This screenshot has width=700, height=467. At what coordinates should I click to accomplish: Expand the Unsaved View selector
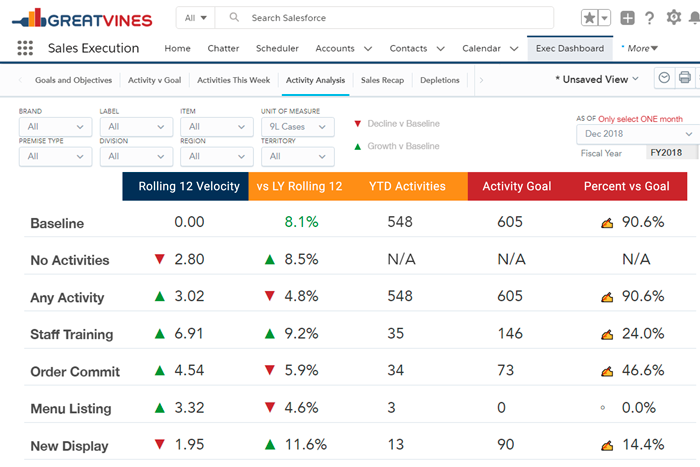(x=597, y=79)
